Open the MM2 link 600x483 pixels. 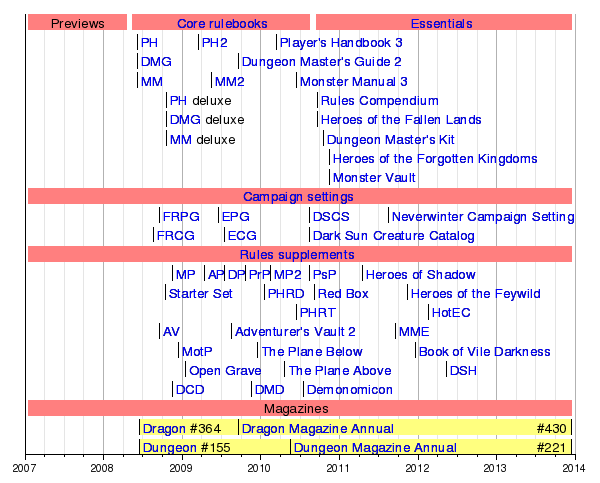[x=230, y=82]
